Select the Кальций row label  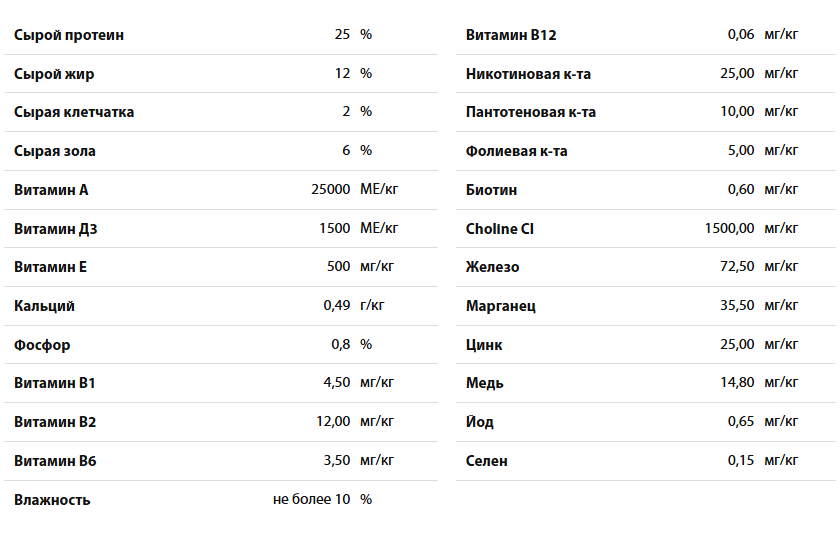(44, 306)
